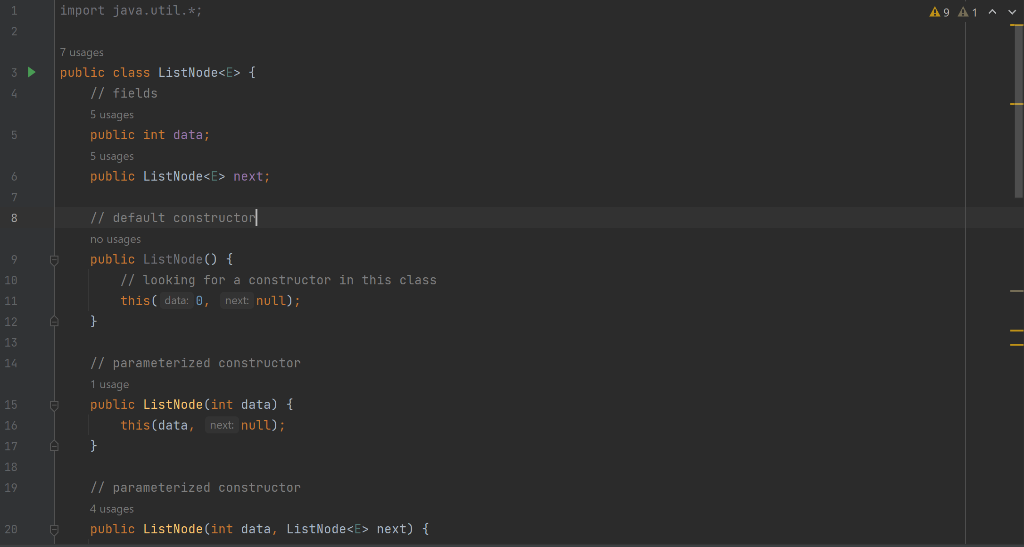
Task: Open the '7 usages' hint above the class
Action: pos(82,52)
